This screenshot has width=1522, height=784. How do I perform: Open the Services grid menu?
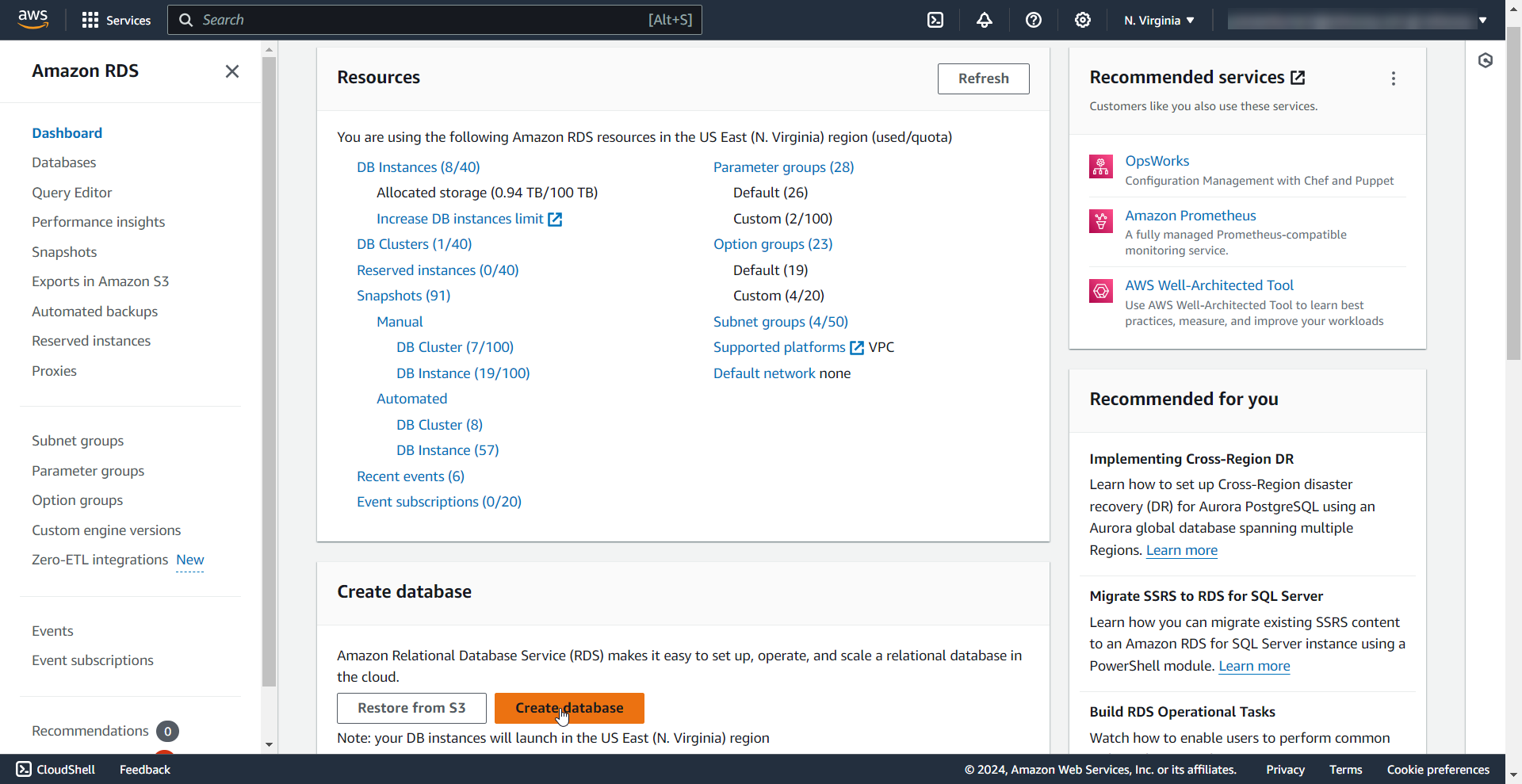[90, 20]
